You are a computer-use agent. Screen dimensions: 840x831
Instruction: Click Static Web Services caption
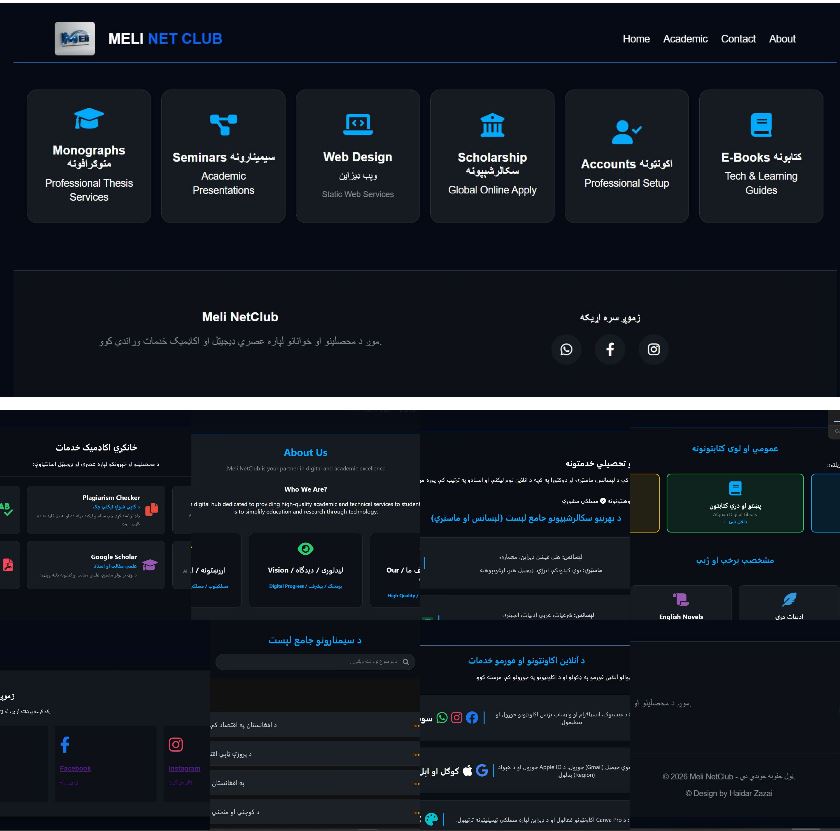(358, 194)
